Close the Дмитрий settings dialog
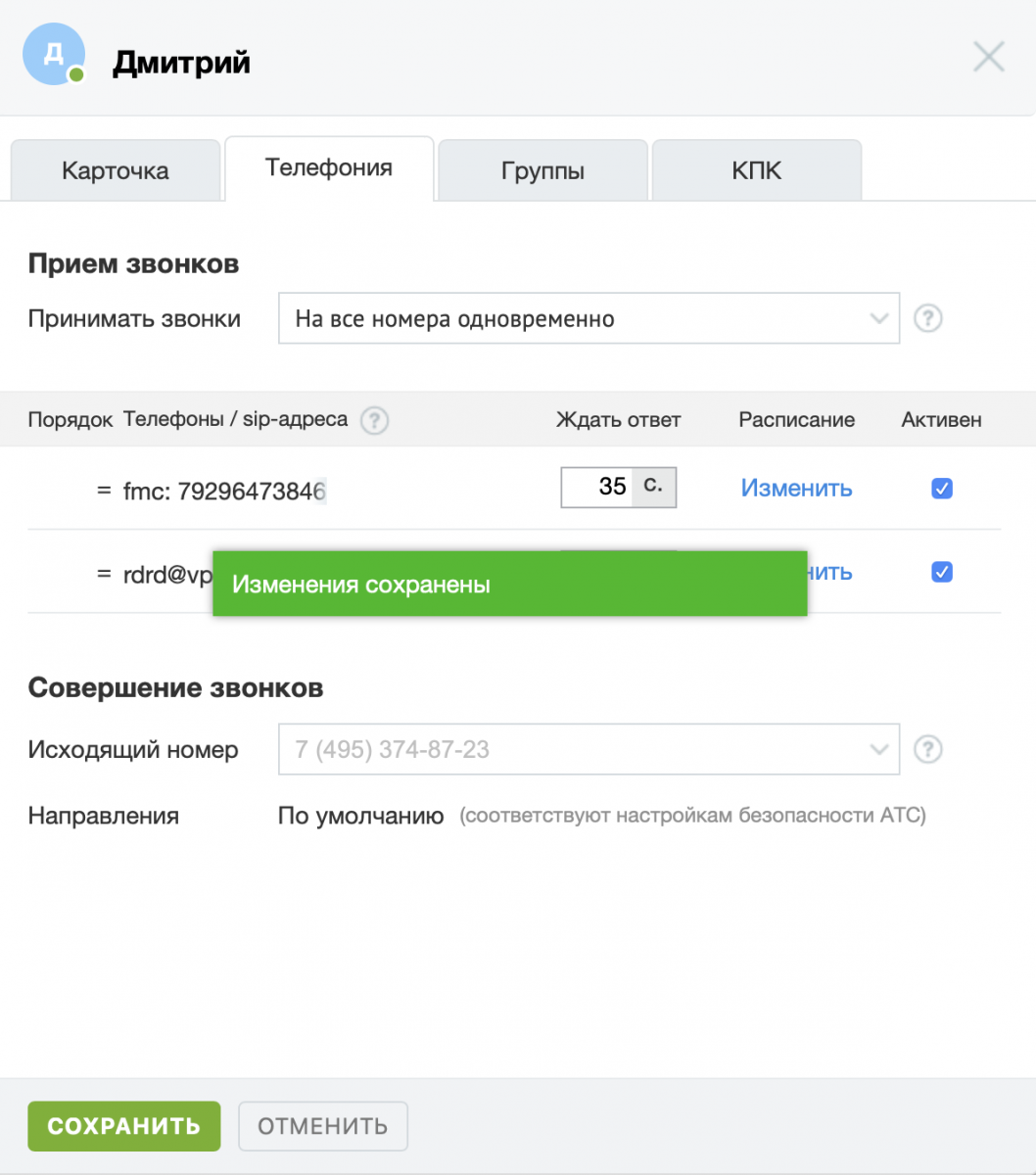The image size is (1036, 1175). tap(988, 58)
